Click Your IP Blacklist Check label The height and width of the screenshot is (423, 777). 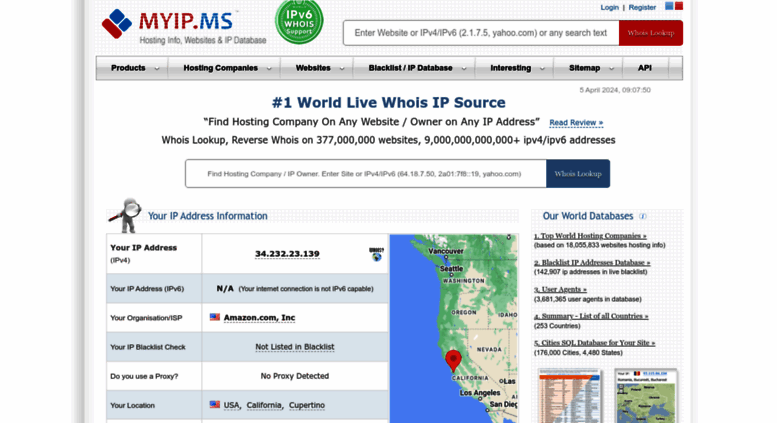tap(148, 347)
